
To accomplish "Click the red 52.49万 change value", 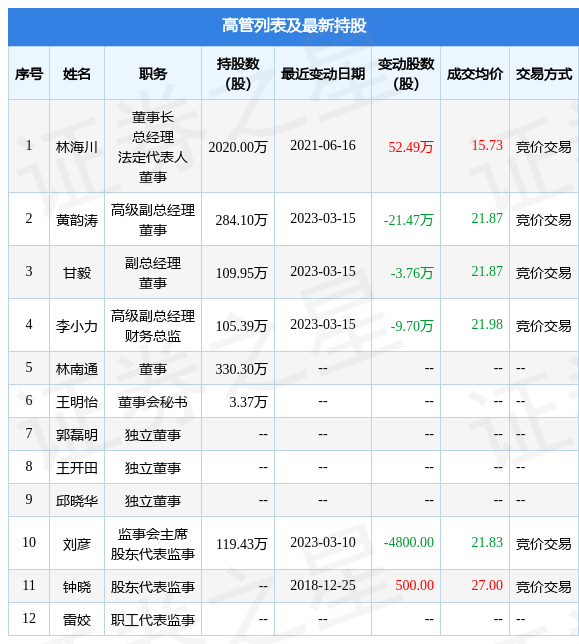I will click(x=411, y=146).
